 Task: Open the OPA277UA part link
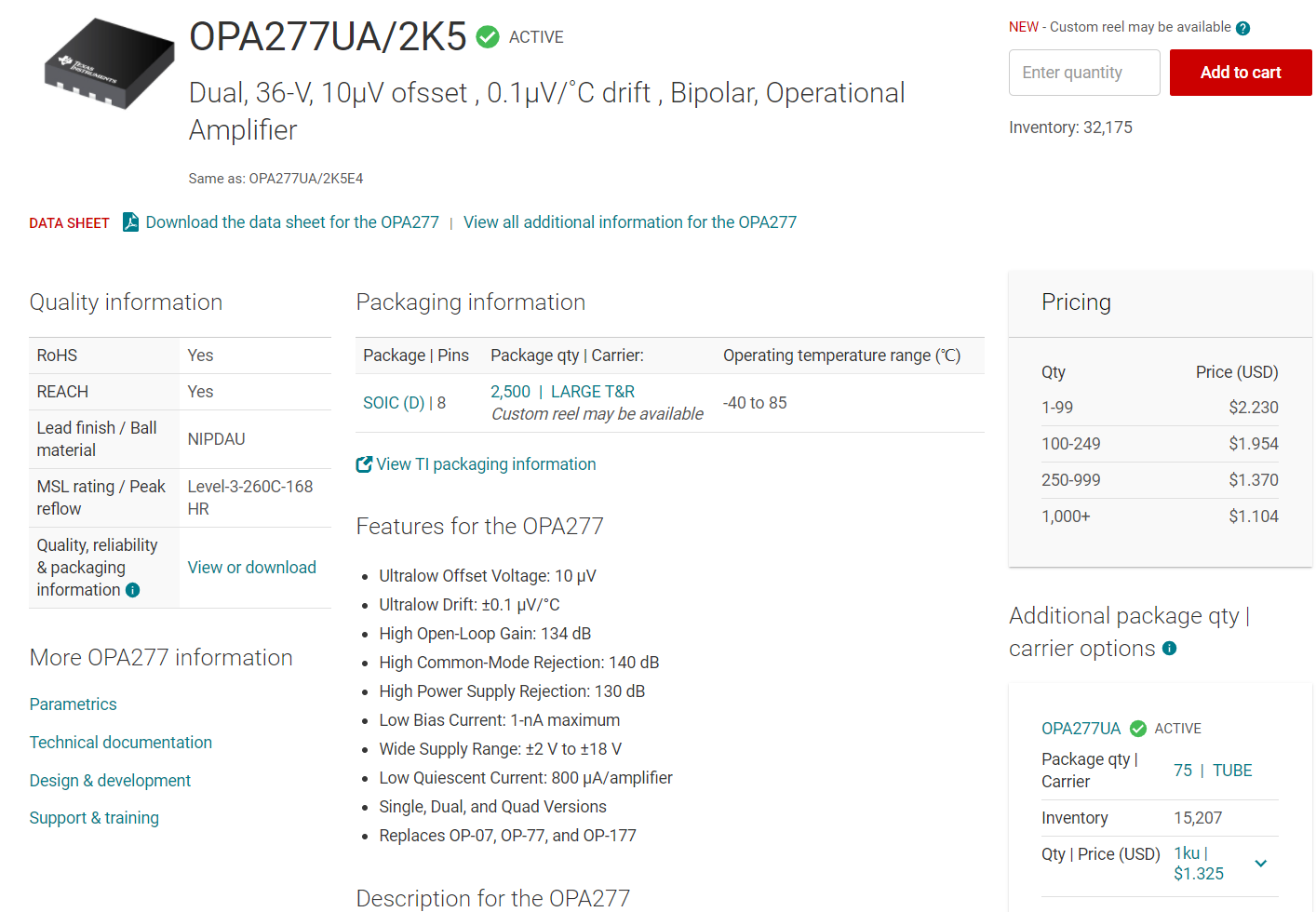point(1081,729)
